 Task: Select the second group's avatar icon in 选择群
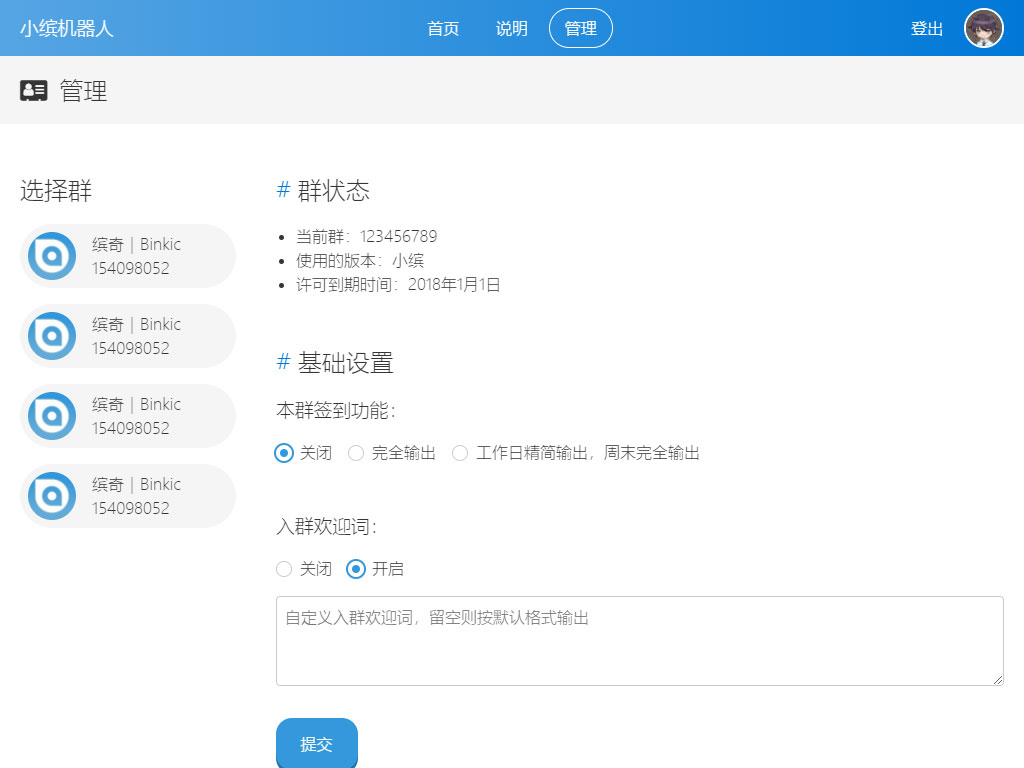pos(52,336)
